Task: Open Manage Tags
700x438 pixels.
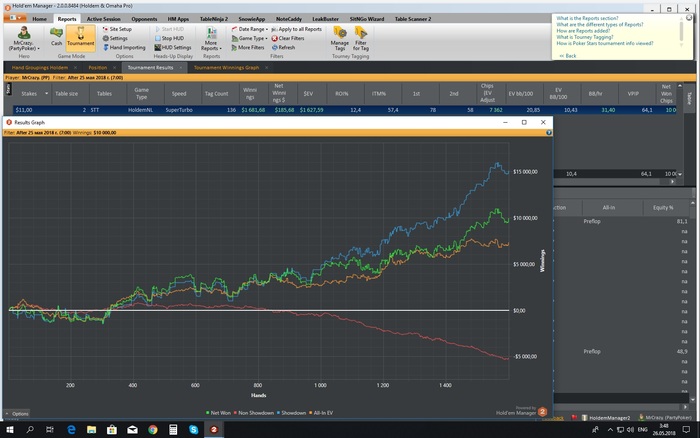Action: [340, 38]
